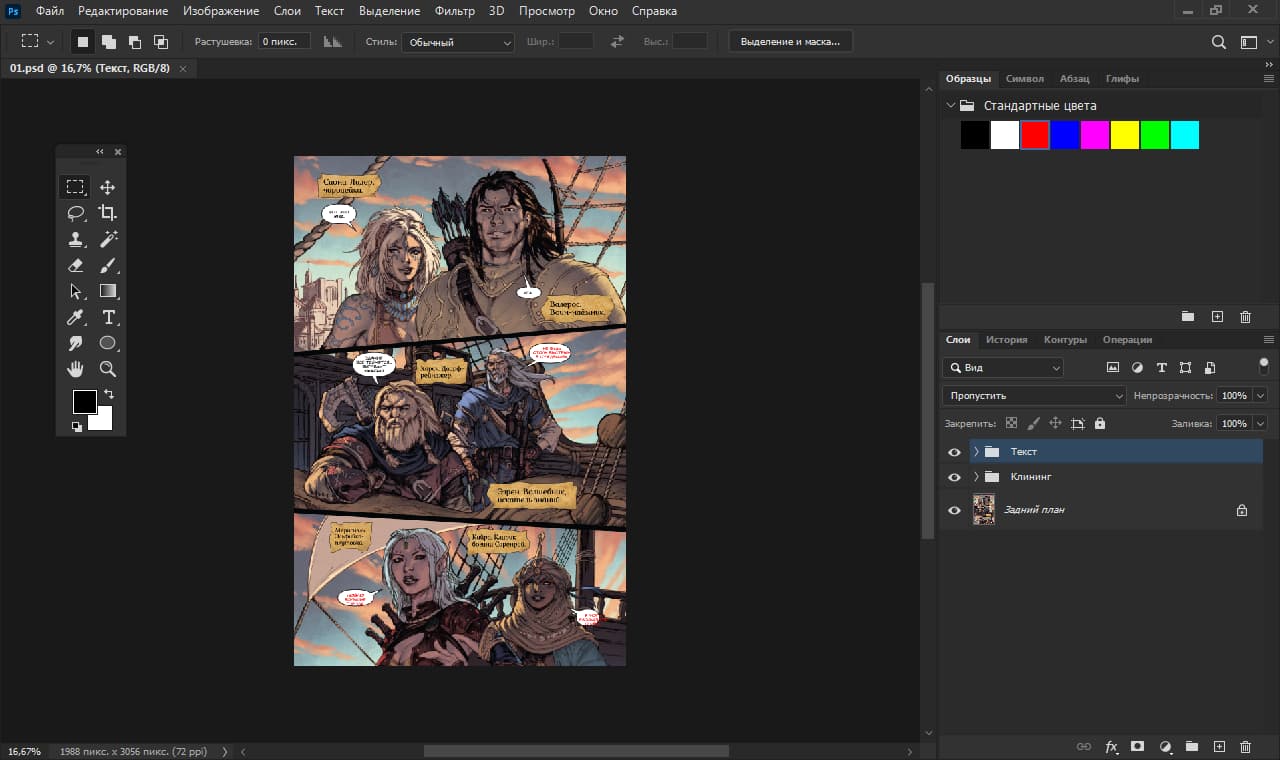Viewport: 1280px width, 760px height.
Task: Select the Move tool
Action: [107, 187]
